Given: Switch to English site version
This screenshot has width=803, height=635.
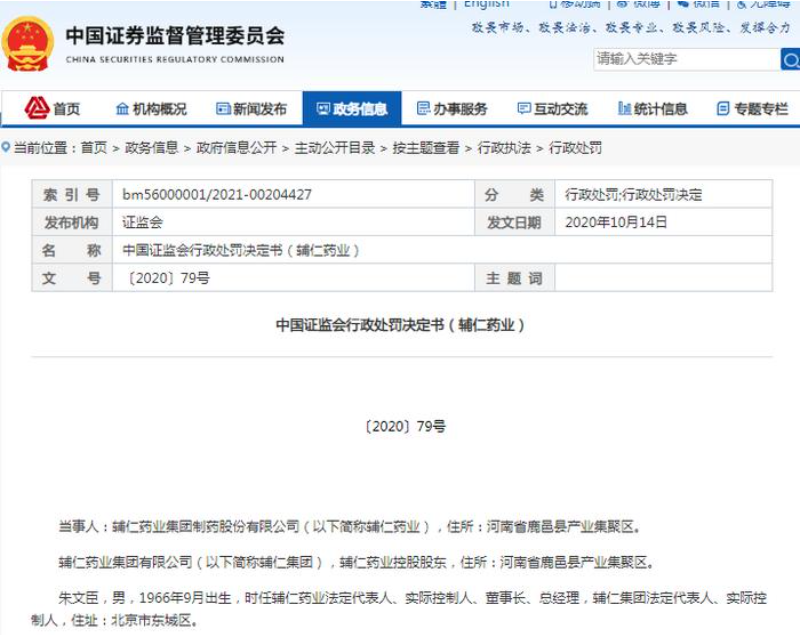Looking at the screenshot, I should [486, 5].
